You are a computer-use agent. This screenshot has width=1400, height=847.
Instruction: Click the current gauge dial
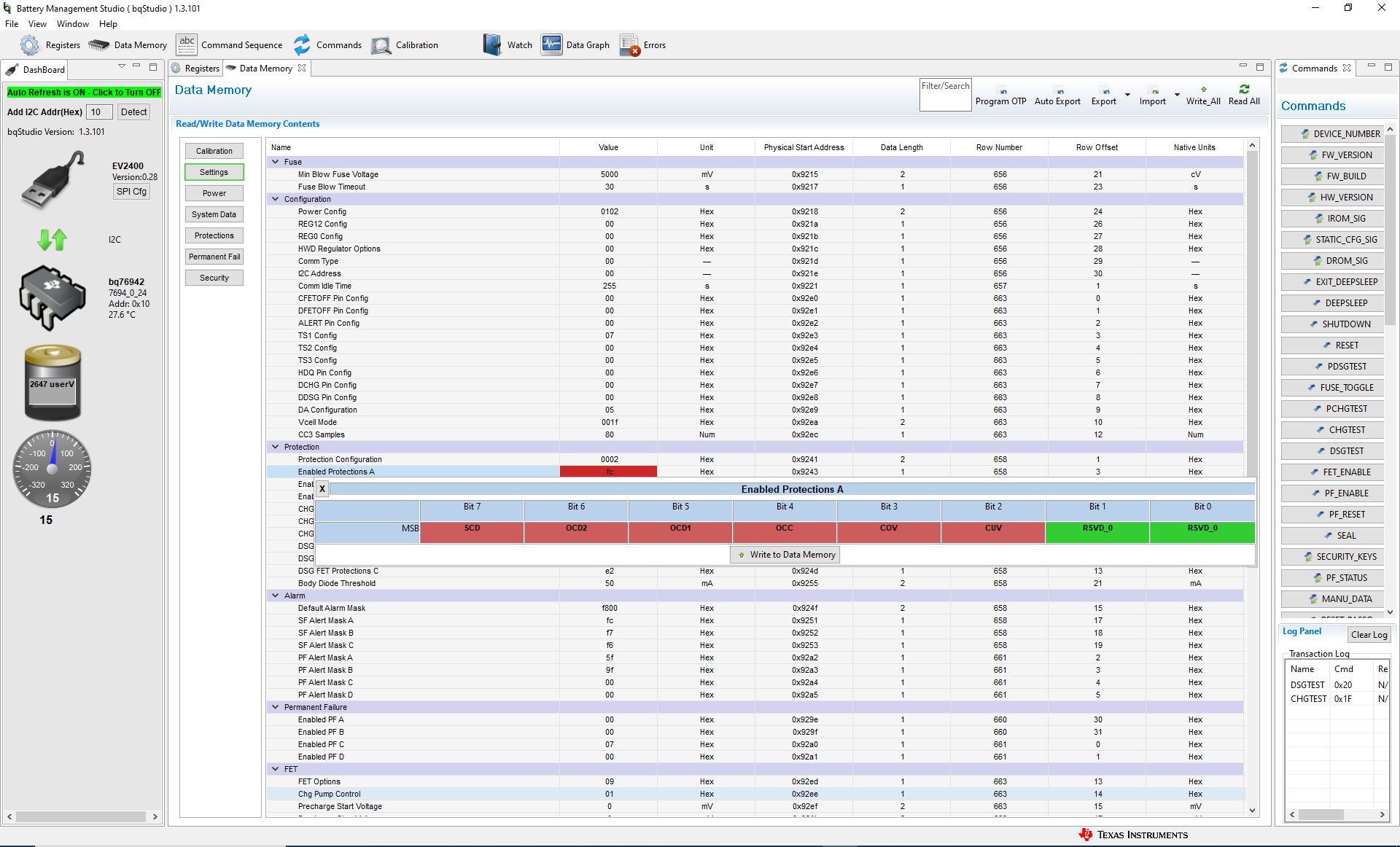pyautogui.click(x=52, y=469)
